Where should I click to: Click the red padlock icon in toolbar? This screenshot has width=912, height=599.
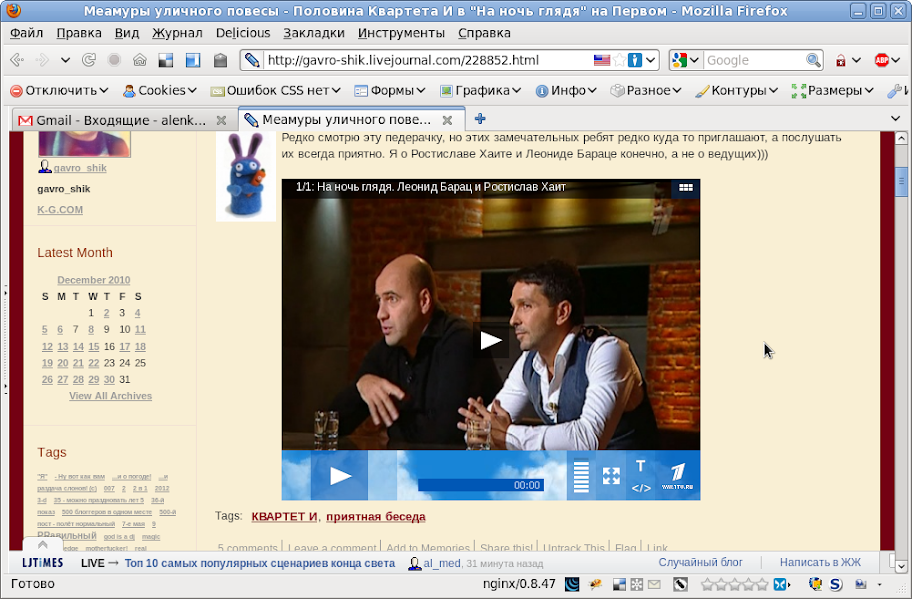(x=840, y=60)
